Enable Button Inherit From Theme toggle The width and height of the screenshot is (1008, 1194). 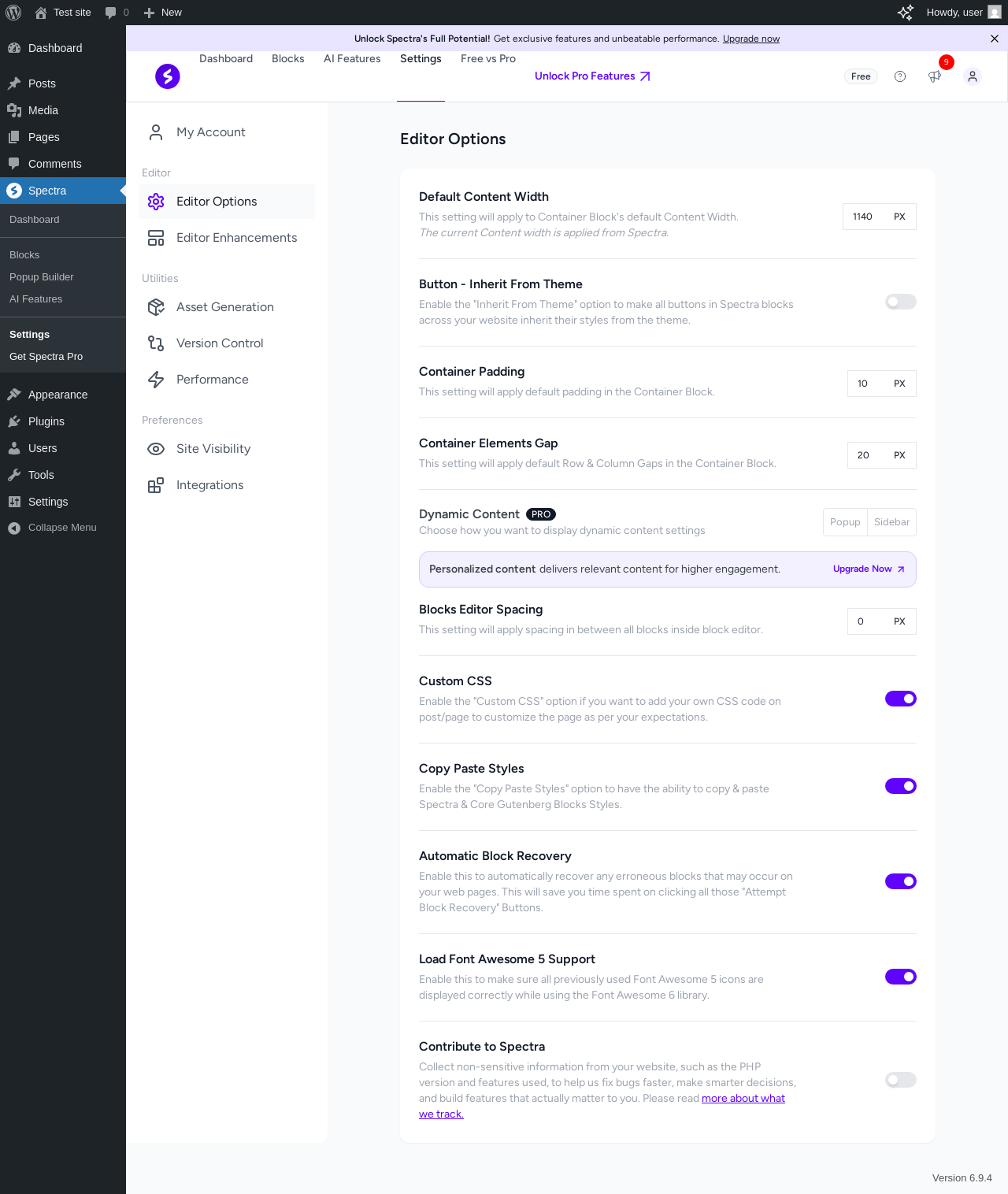(x=900, y=302)
